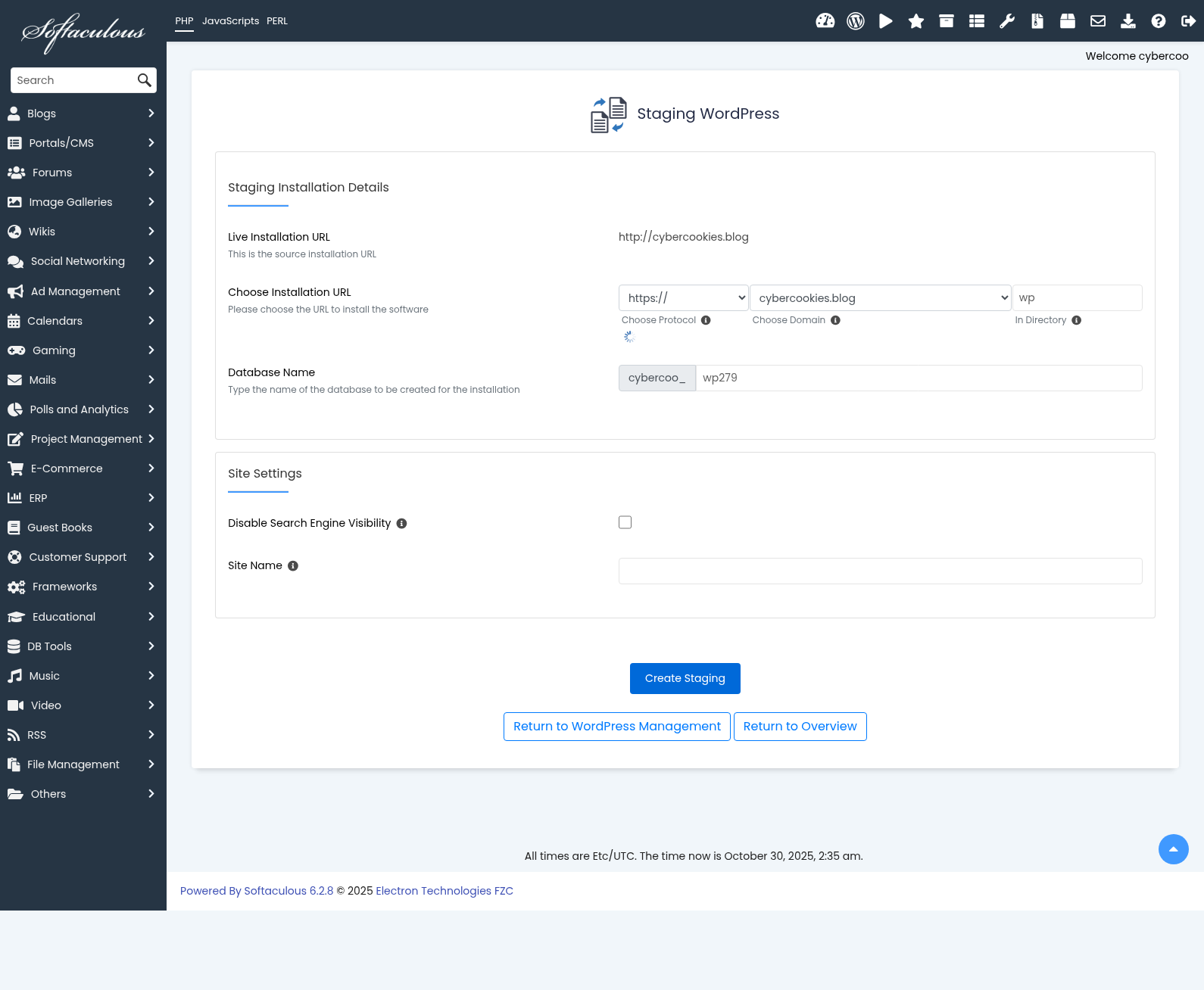Expand the Project Management category
The image size is (1204, 990).
coord(83,439)
